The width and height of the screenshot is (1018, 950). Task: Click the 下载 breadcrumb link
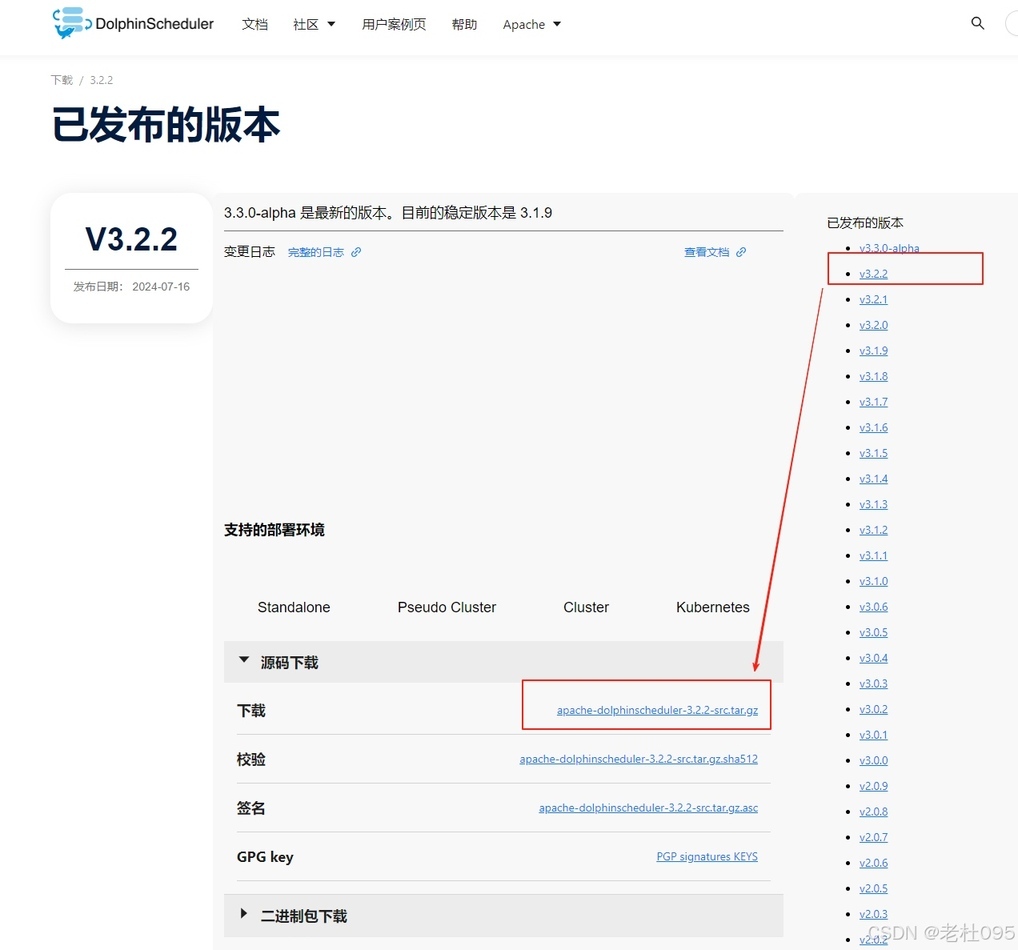point(62,80)
